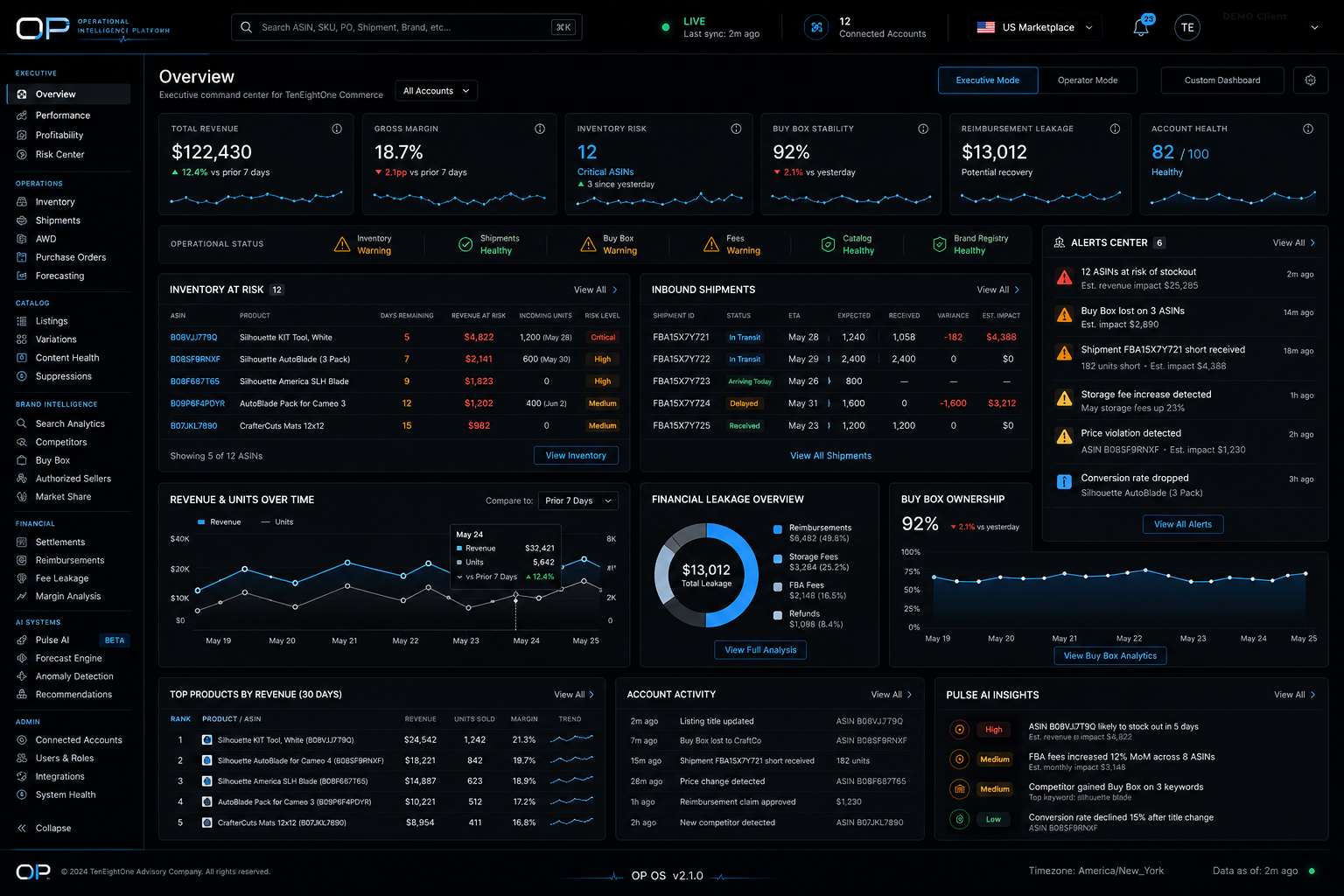
Task: Open the All Accounts dropdown
Action: click(x=436, y=91)
